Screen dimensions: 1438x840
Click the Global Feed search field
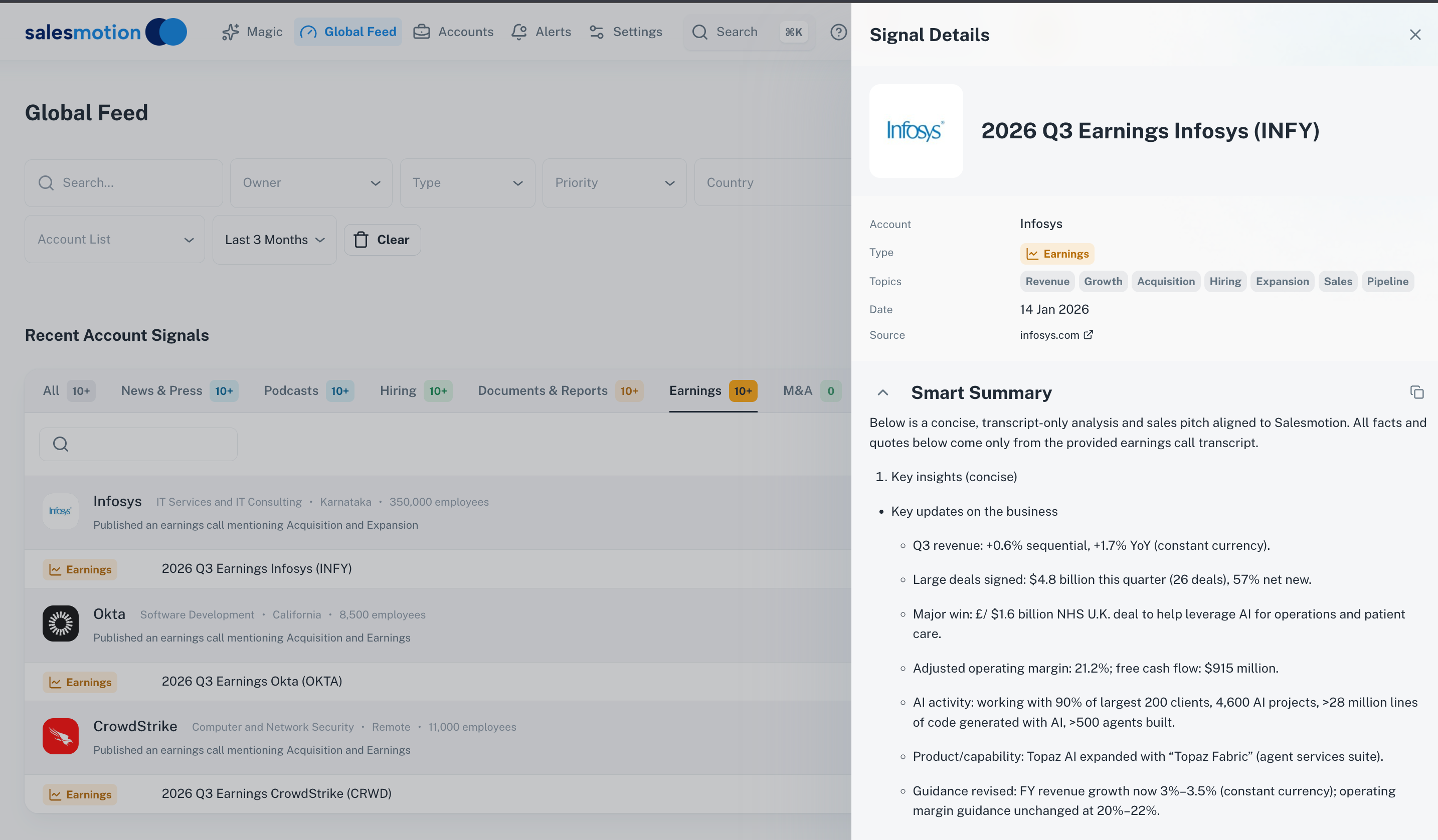pos(131,183)
